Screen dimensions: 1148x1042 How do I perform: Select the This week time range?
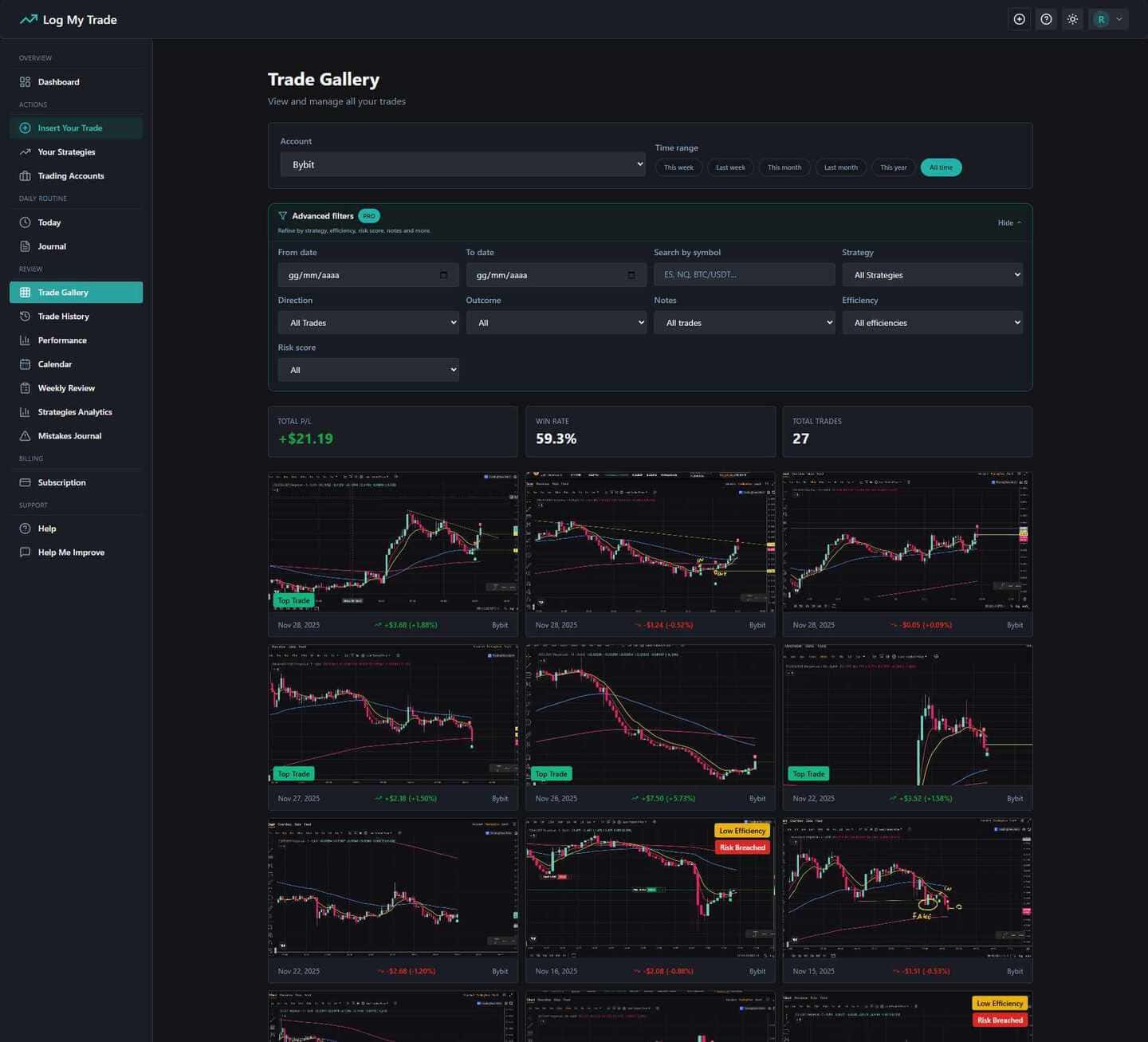coord(678,167)
